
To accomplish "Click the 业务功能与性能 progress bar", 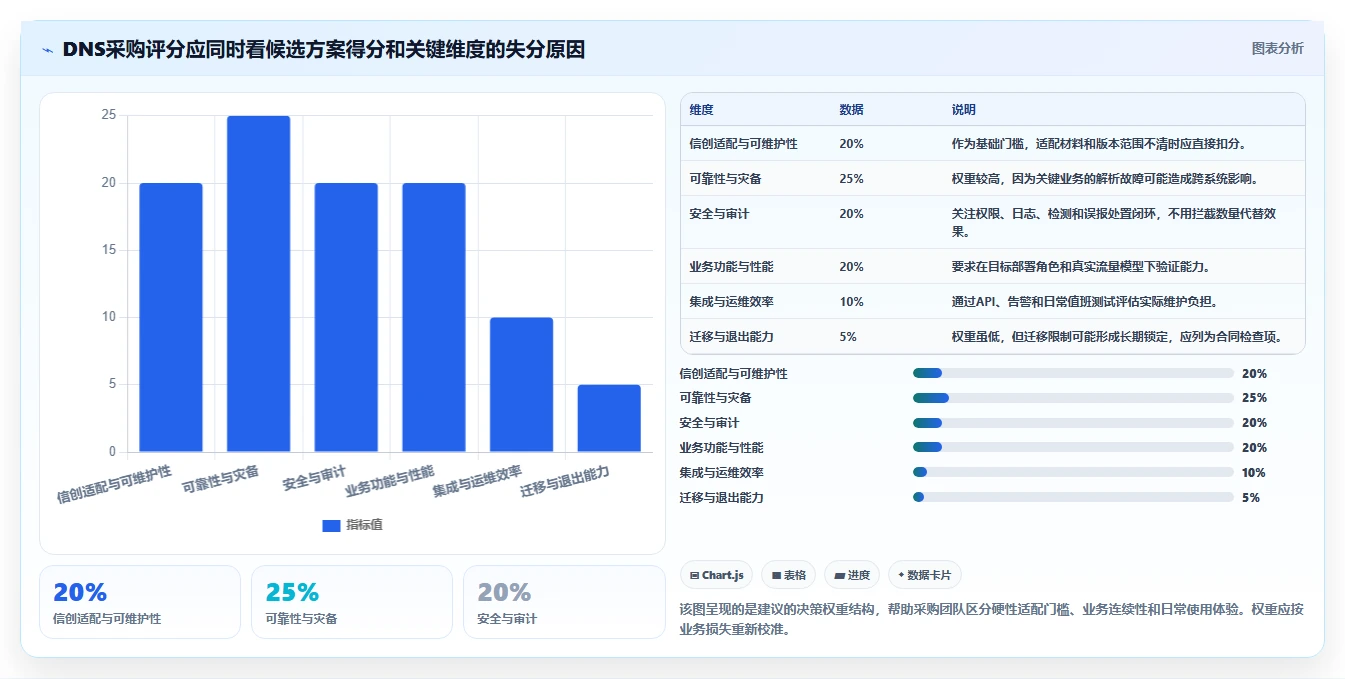I will coord(1073,447).
